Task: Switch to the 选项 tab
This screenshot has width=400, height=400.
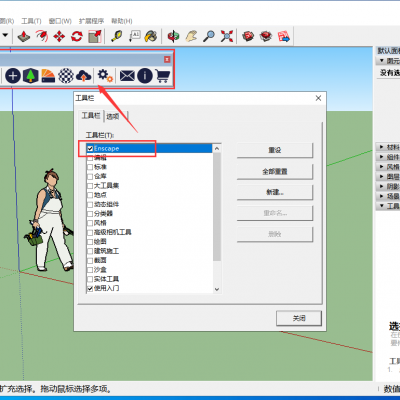Action: point(113,116)
